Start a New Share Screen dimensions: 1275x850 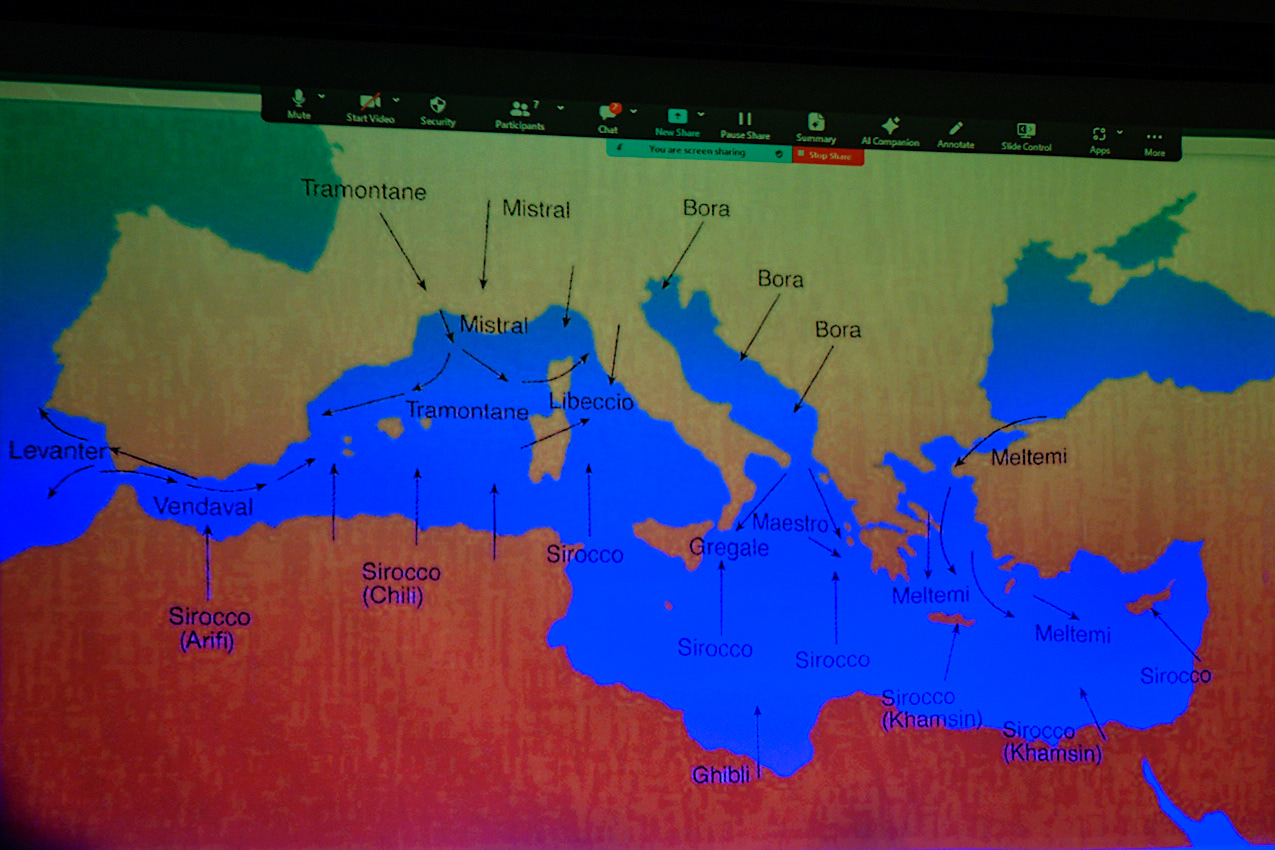(x=677, y=122)
